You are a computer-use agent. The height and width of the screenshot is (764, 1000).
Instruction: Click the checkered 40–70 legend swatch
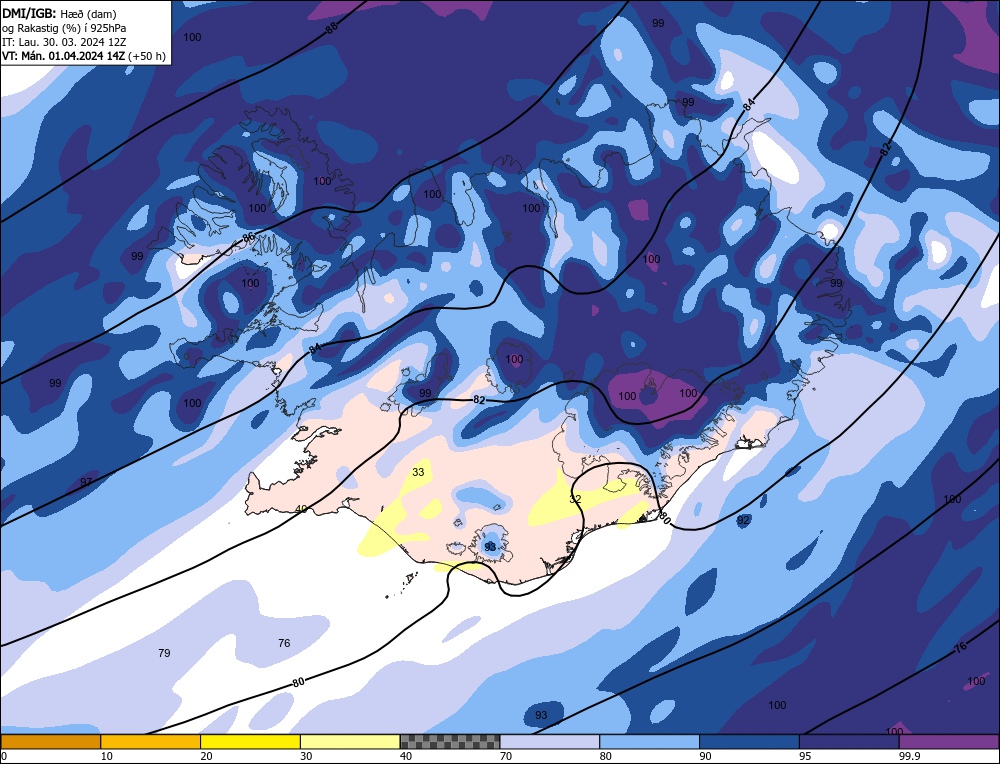[450, 741]
